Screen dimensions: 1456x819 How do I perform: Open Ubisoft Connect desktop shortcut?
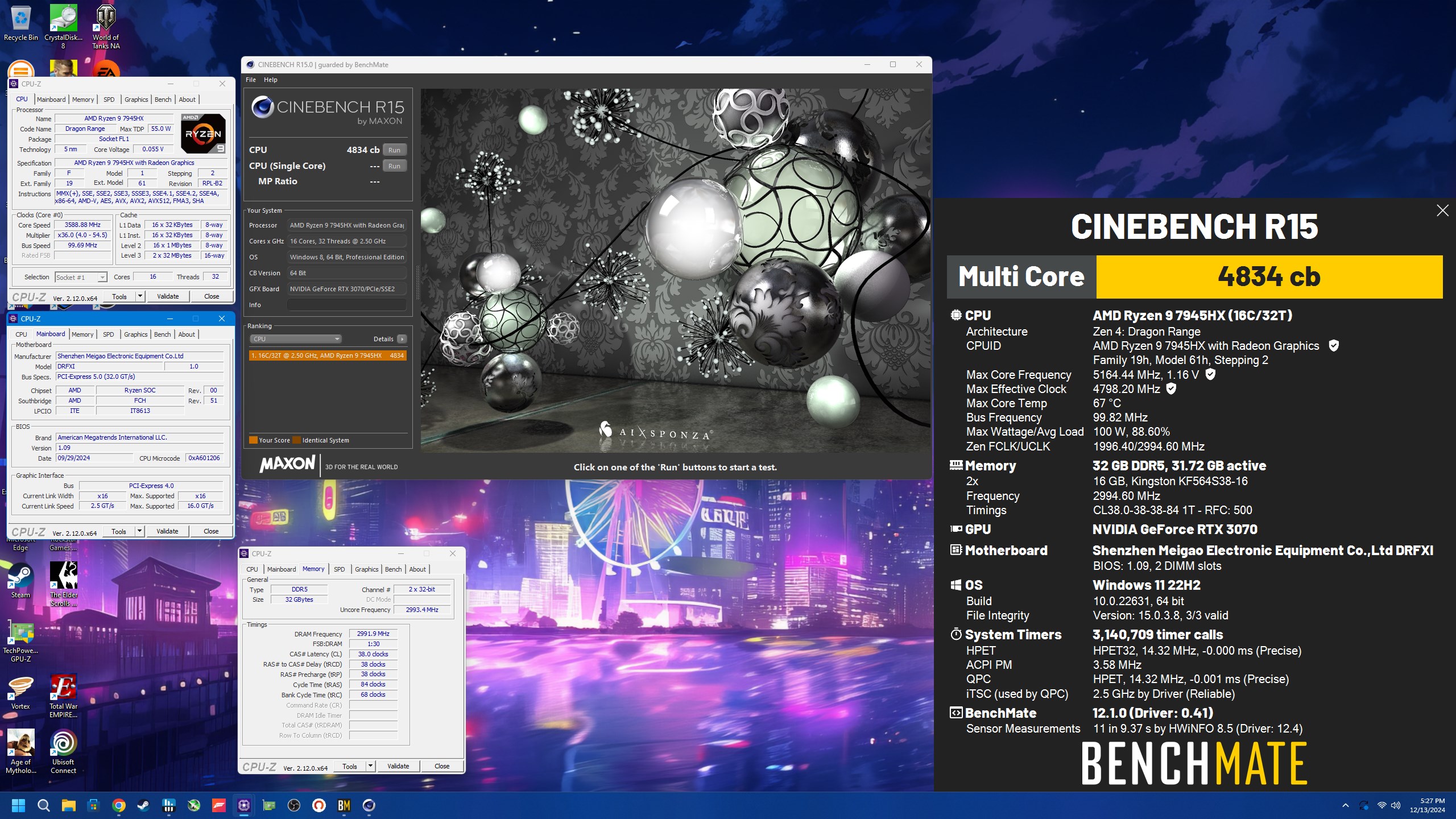tap(63, 752)
